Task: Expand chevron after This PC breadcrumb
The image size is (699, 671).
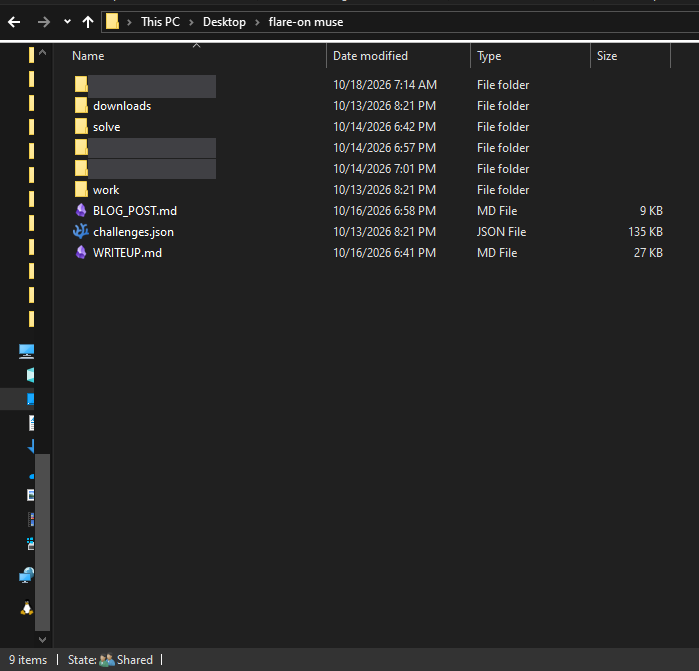Action: pos(191,22)
